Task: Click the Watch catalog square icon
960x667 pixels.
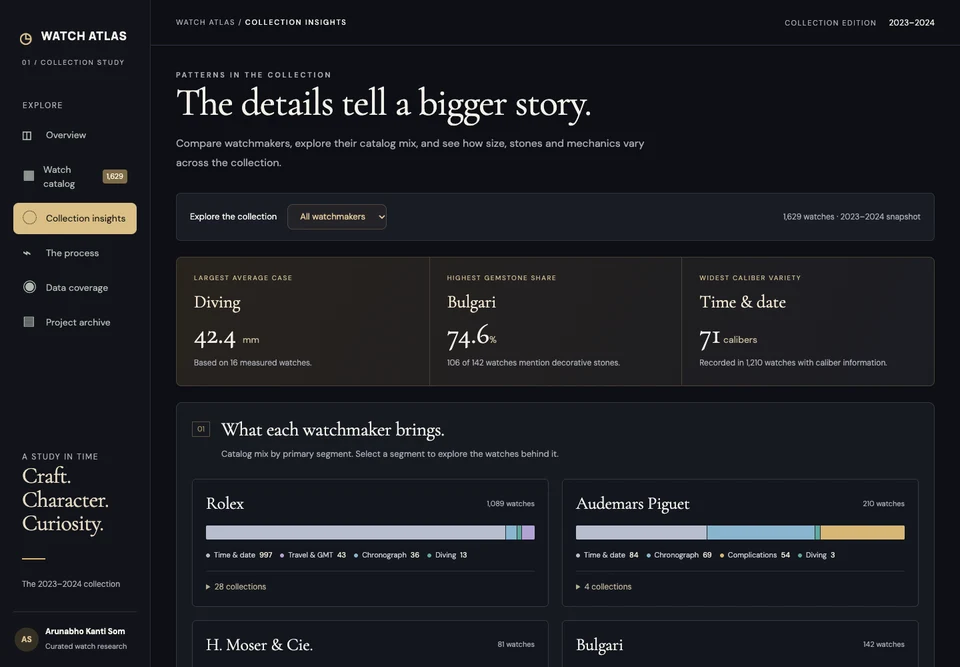Action: pos(29,176)
